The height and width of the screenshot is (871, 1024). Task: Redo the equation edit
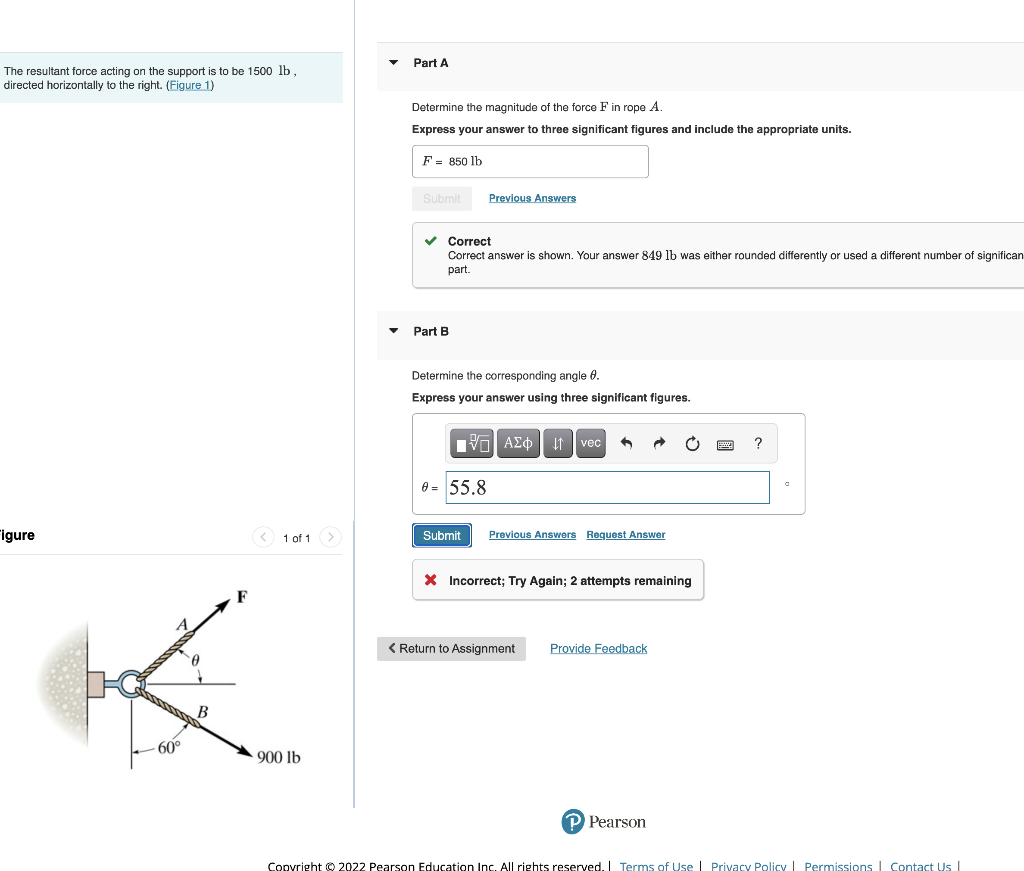[x=659, y=443]
